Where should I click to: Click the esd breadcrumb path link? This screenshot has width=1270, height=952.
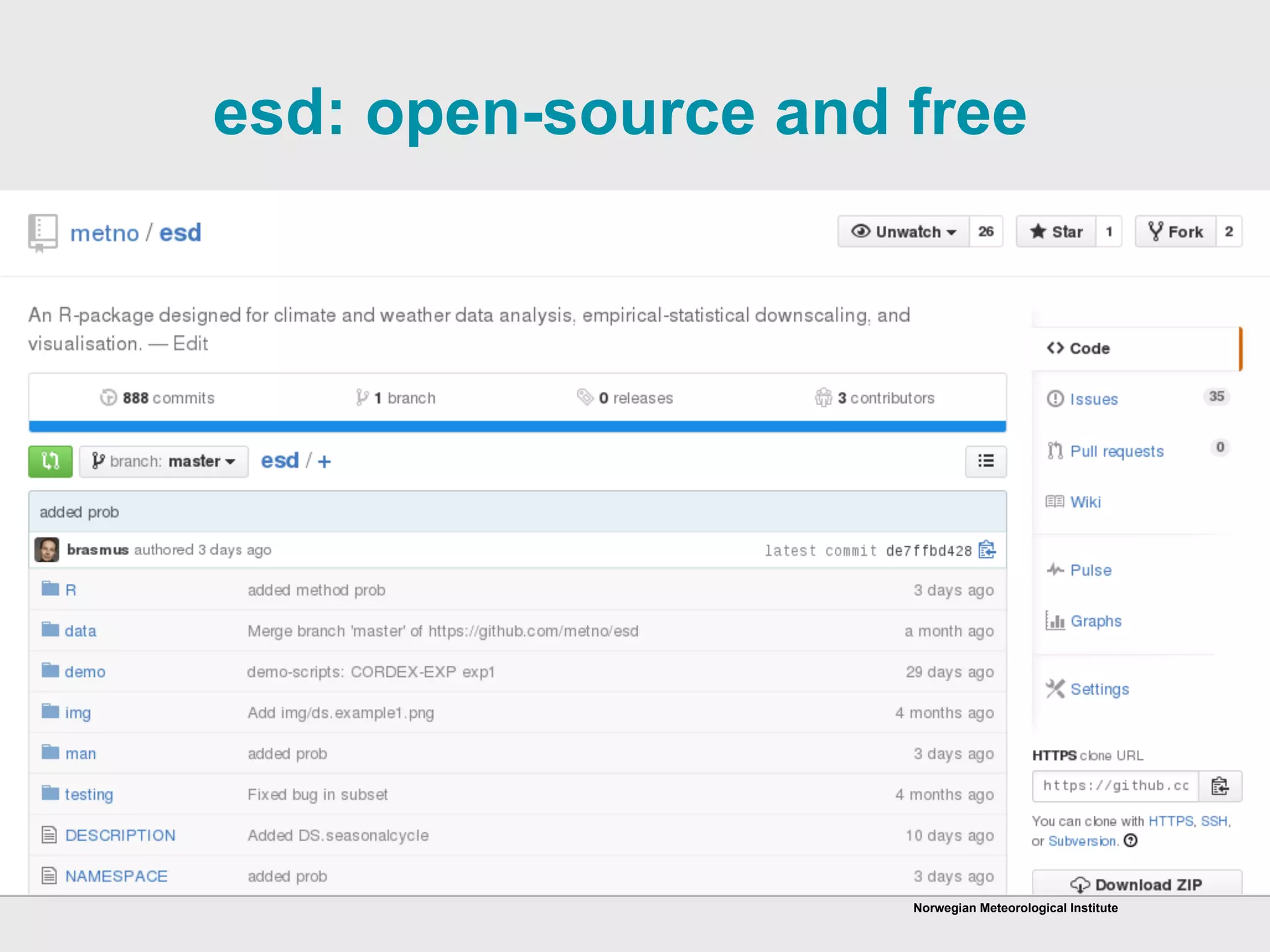coord(280,461)
